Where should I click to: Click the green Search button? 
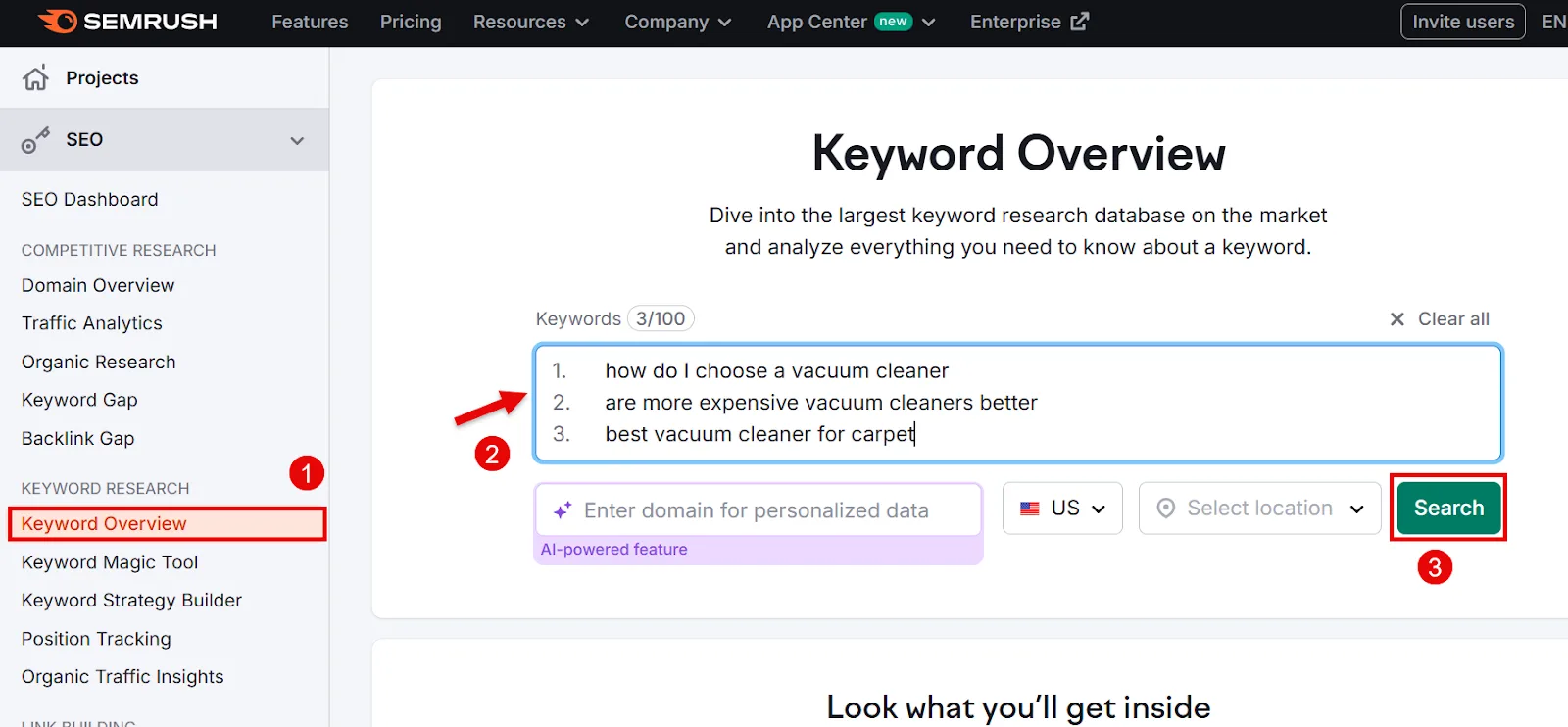click(1448, 508)
